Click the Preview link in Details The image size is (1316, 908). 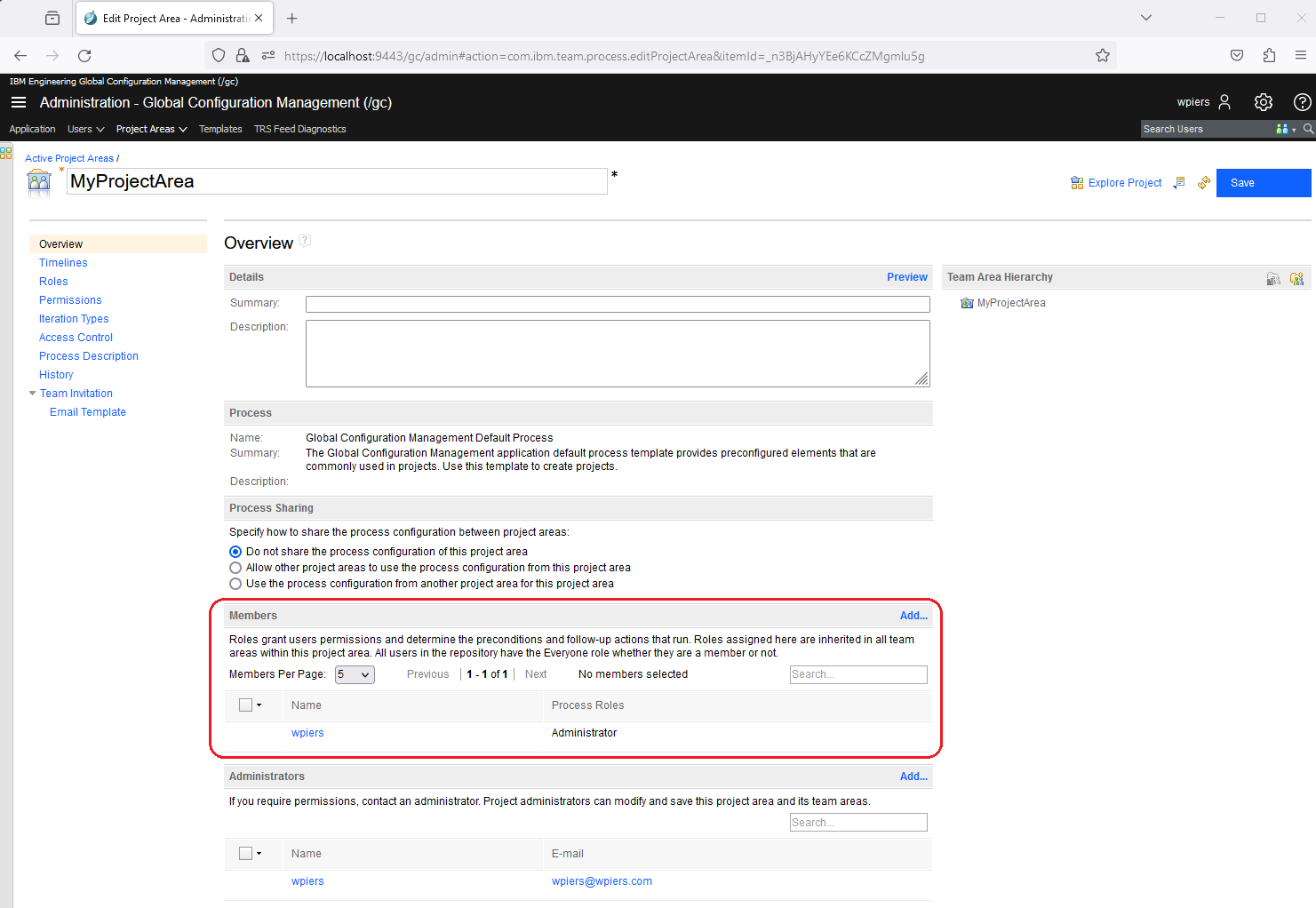[907, 277]
